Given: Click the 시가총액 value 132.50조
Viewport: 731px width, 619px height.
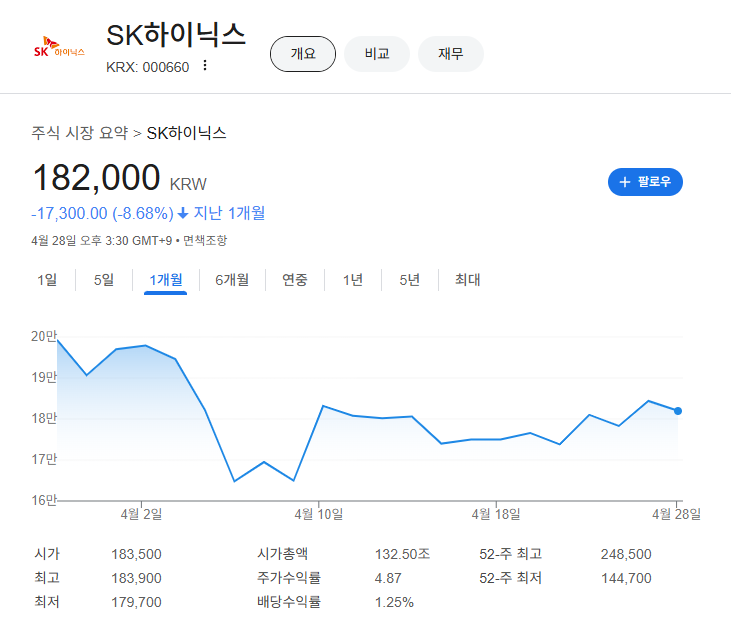Looking at the screenshot, I should pyautogui.click(x=402, y=554).
